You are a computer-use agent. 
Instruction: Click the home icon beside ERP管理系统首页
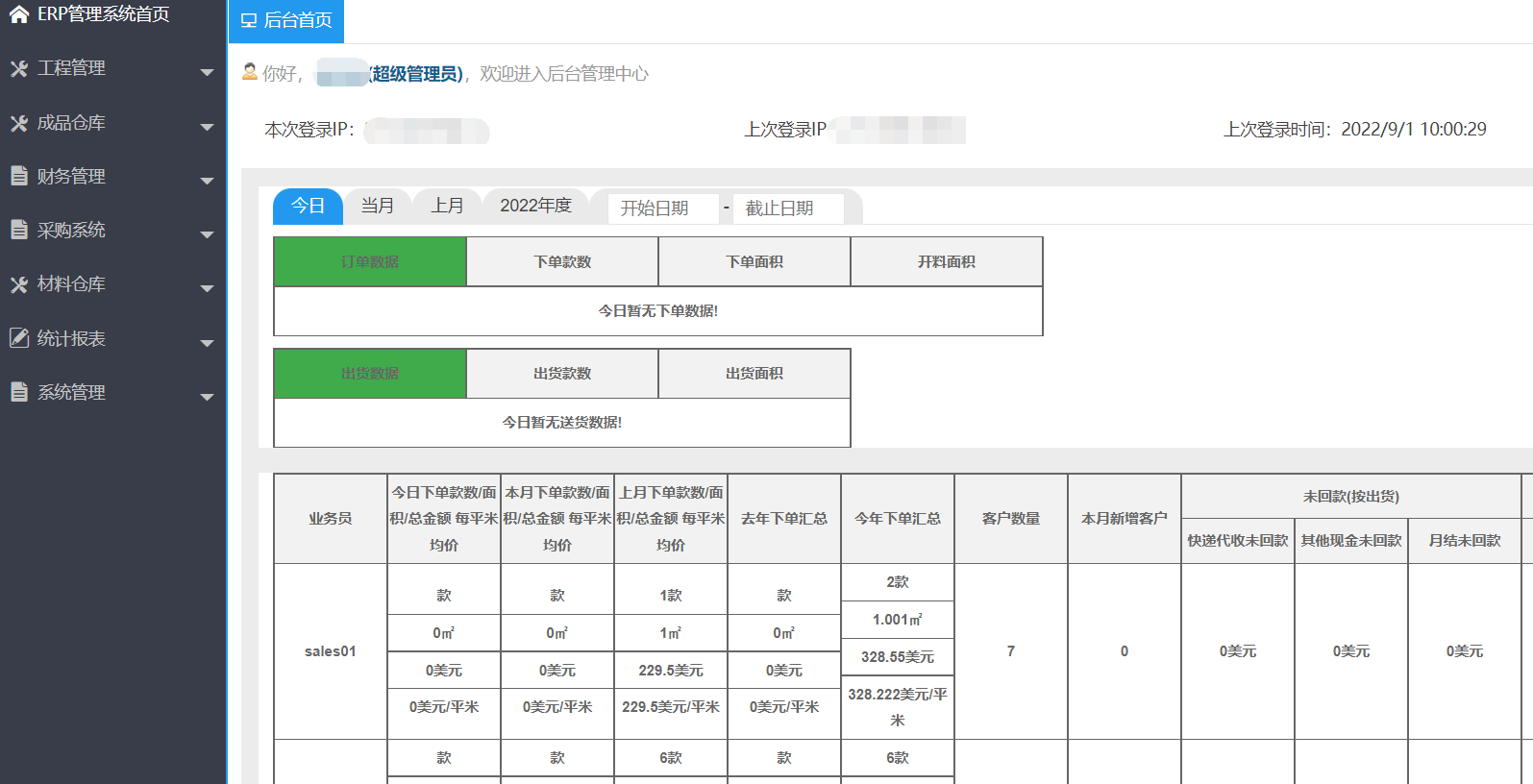pyautogui.click(x=18, y=13)
